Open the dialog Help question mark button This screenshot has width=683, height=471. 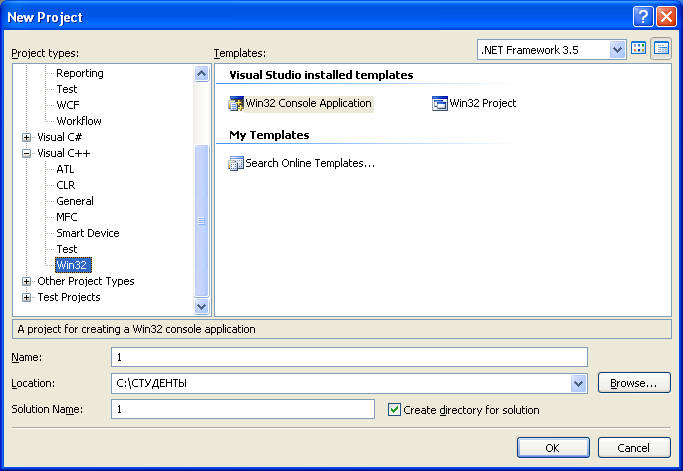643,17
